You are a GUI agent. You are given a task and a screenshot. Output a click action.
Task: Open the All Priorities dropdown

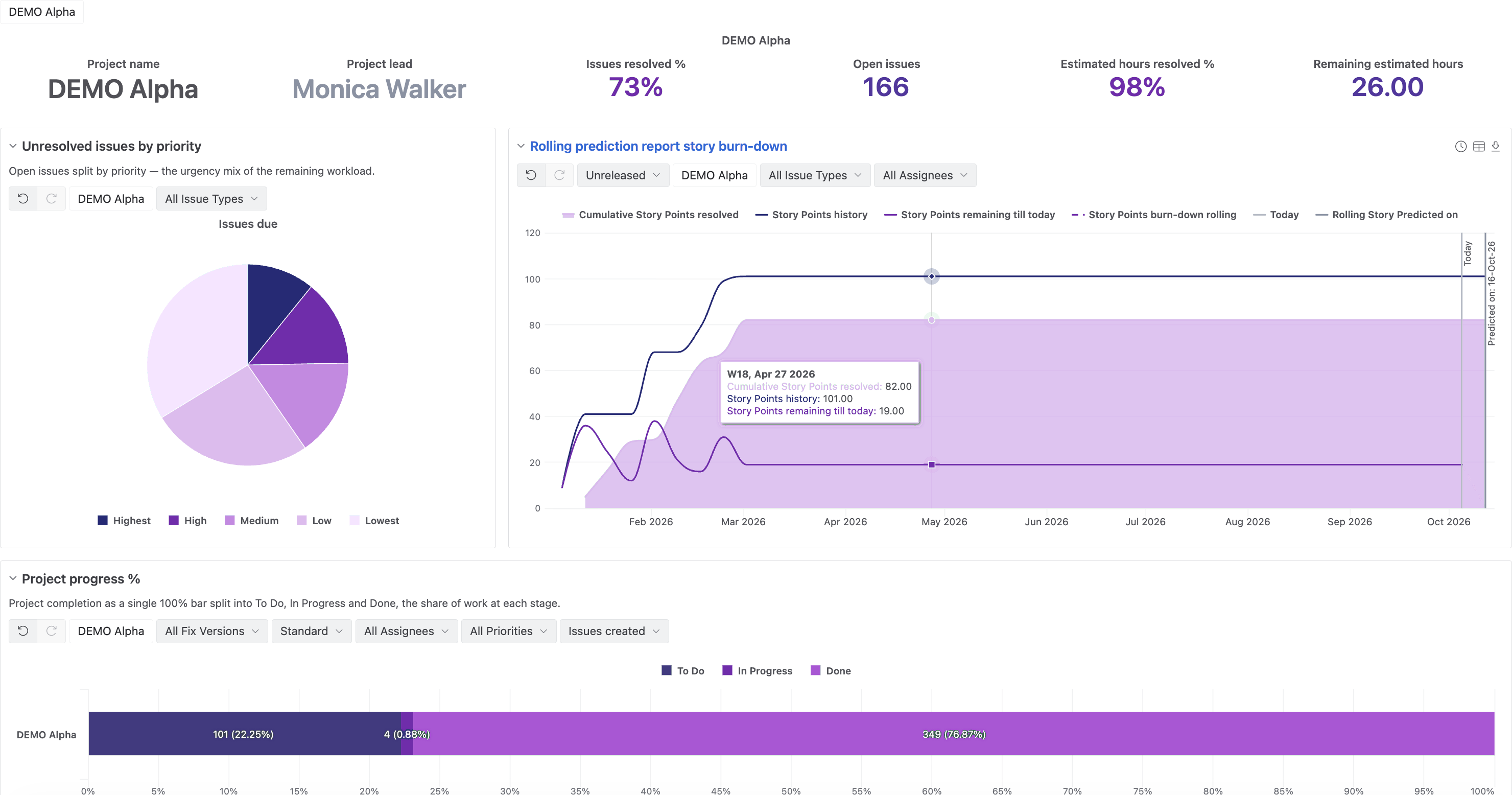click(x=508, y=630)
